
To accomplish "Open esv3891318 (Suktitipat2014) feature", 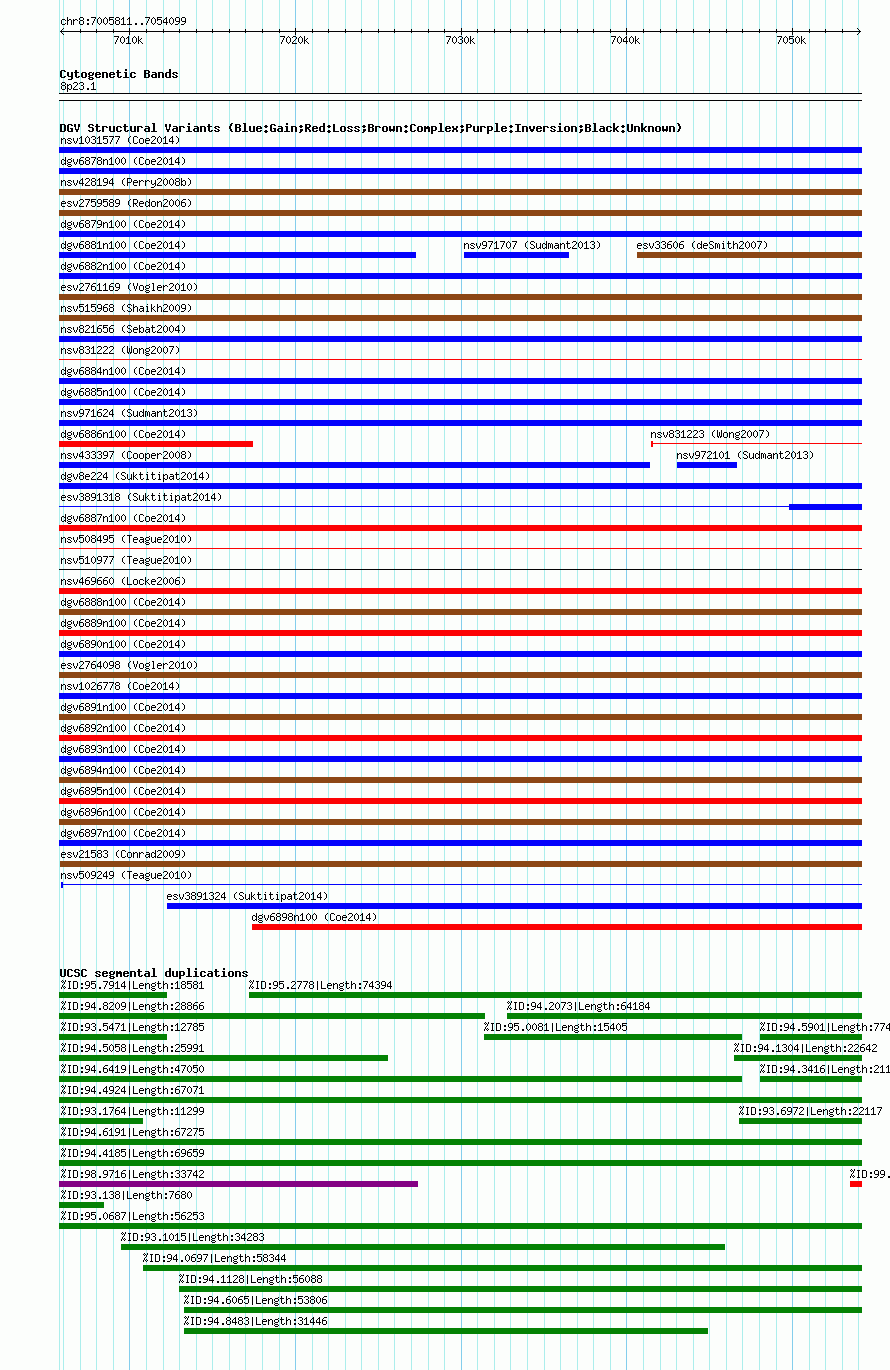I will (x=141, y=497).
